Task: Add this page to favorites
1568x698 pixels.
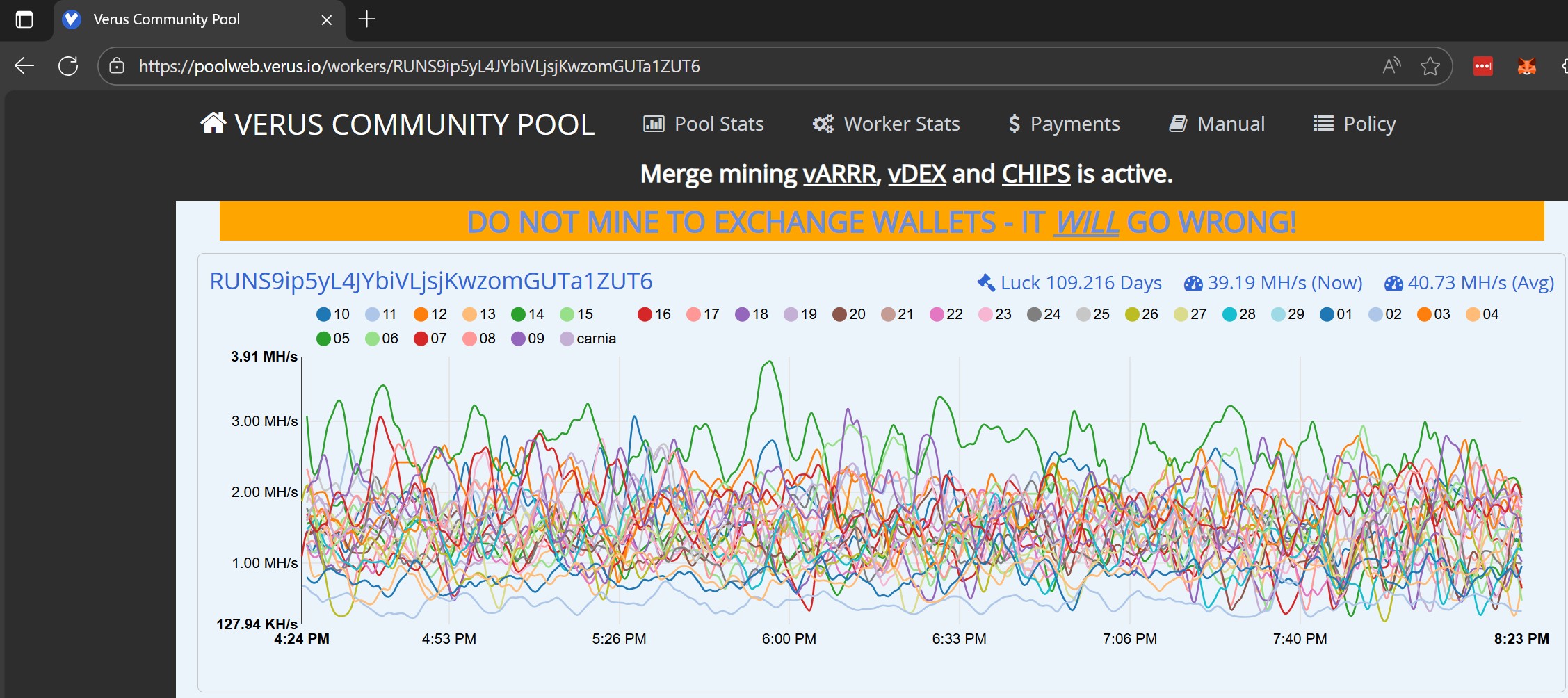Action: [1430, 66]
